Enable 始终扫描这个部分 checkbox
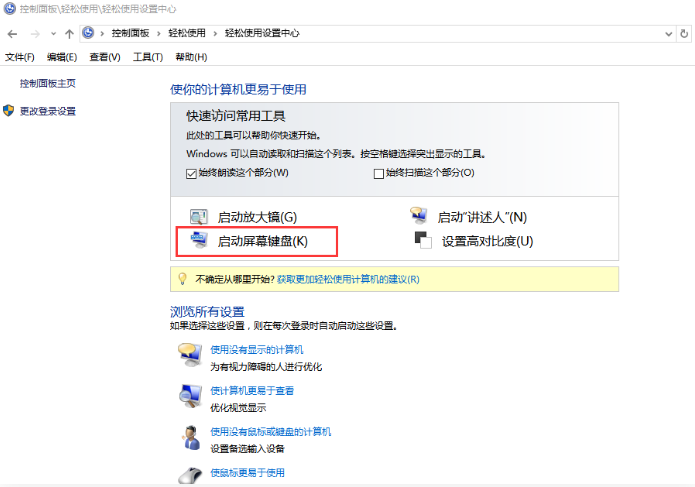This screenshot has height=487, width=695. (x=379, y=173)
